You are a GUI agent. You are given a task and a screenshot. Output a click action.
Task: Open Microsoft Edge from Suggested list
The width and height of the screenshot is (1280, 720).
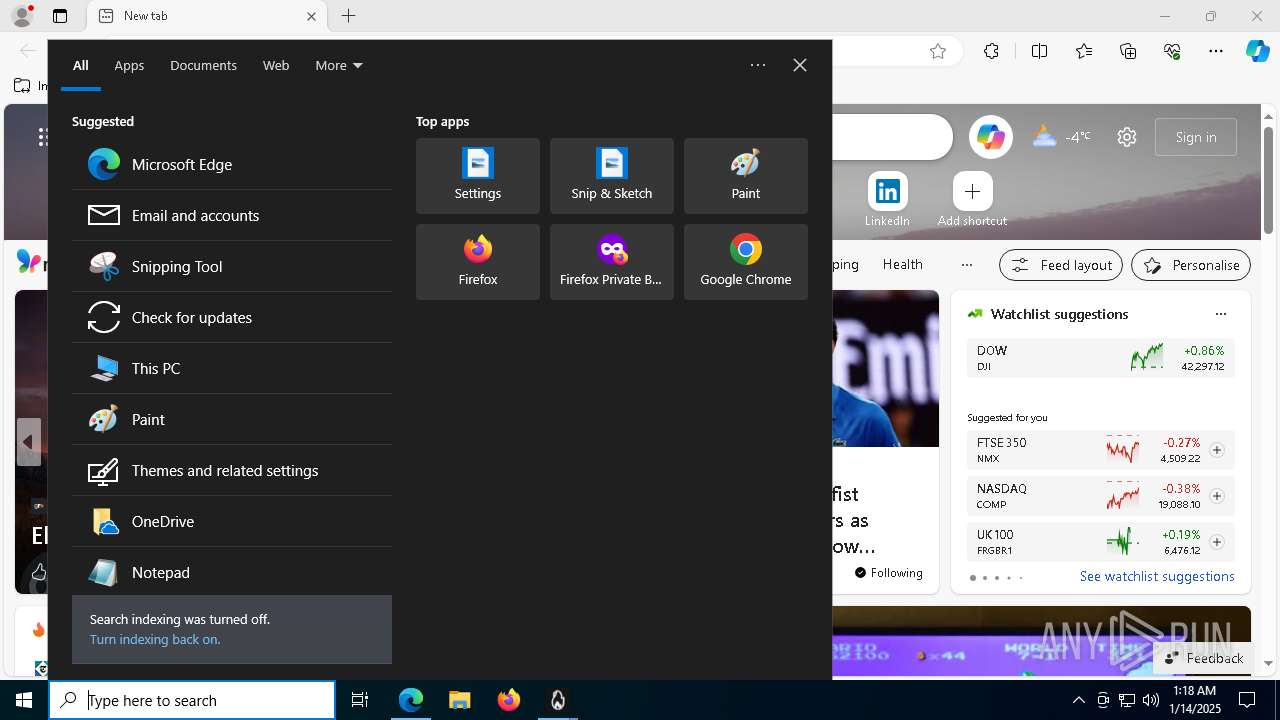232,164
